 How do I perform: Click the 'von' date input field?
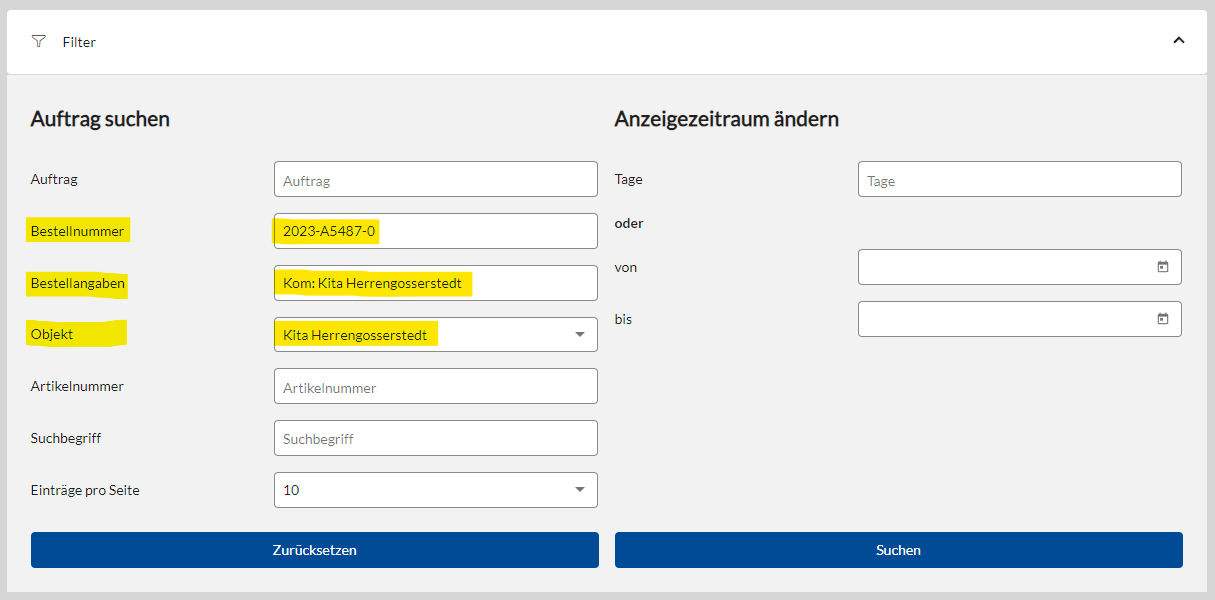1020,267
